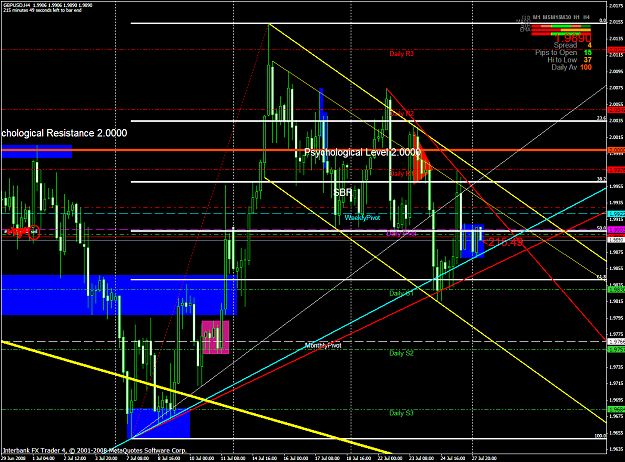Click the Hi to Low readout
Viewport: 625px width, 462px height.
[569, 60]
